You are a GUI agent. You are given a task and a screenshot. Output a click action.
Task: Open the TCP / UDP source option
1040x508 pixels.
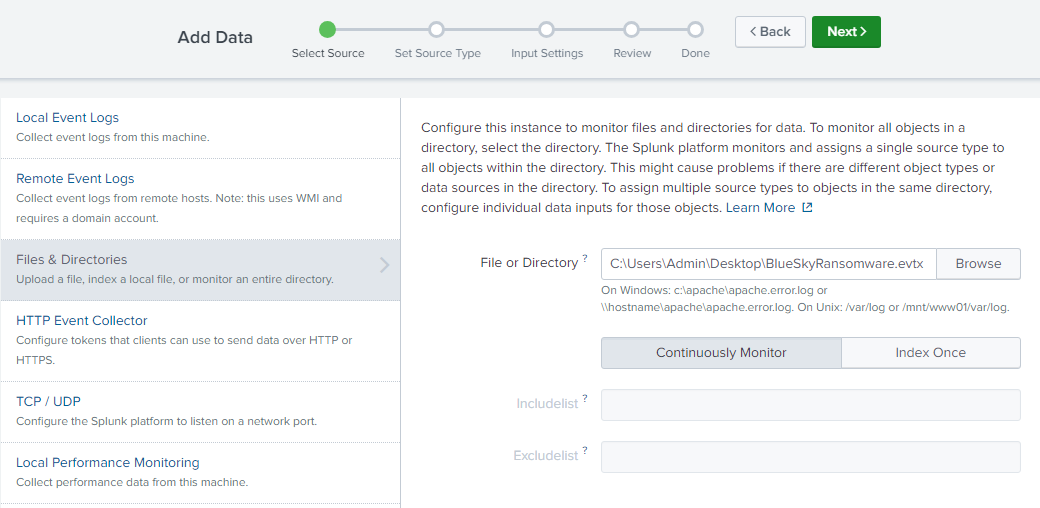[x=49, y=402]
